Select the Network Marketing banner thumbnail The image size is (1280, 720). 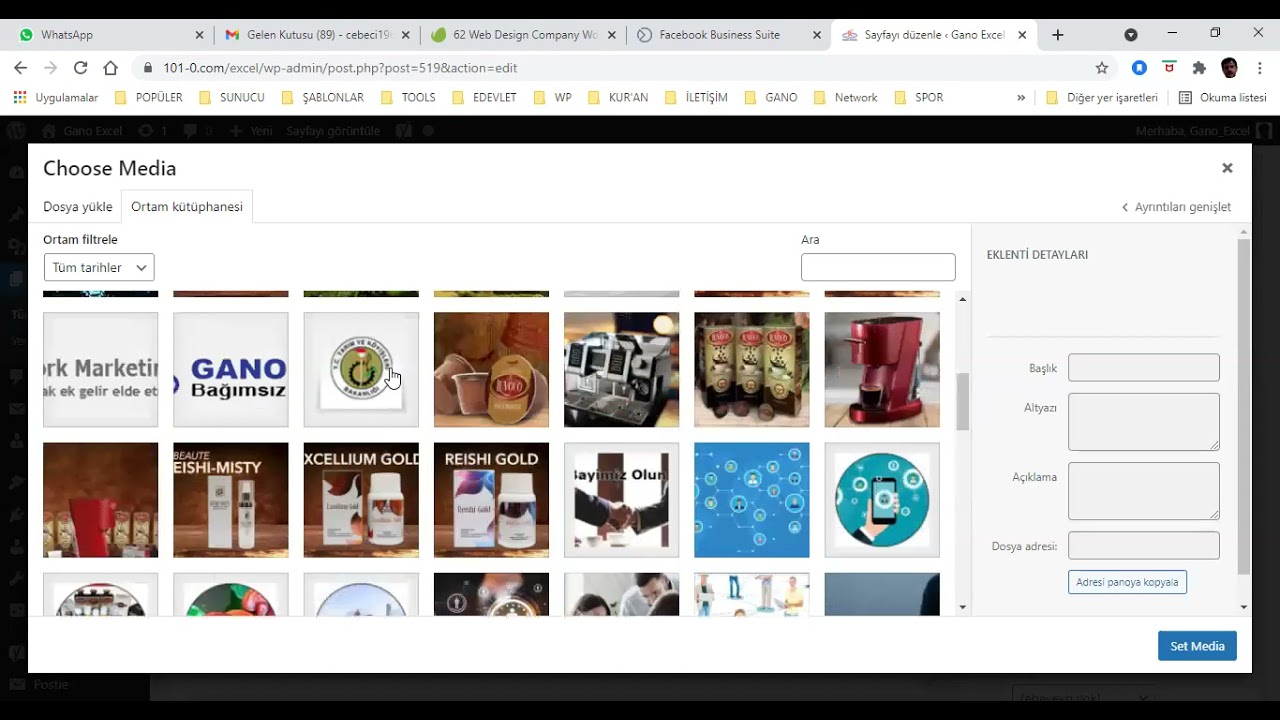click(x=100, y=370)
